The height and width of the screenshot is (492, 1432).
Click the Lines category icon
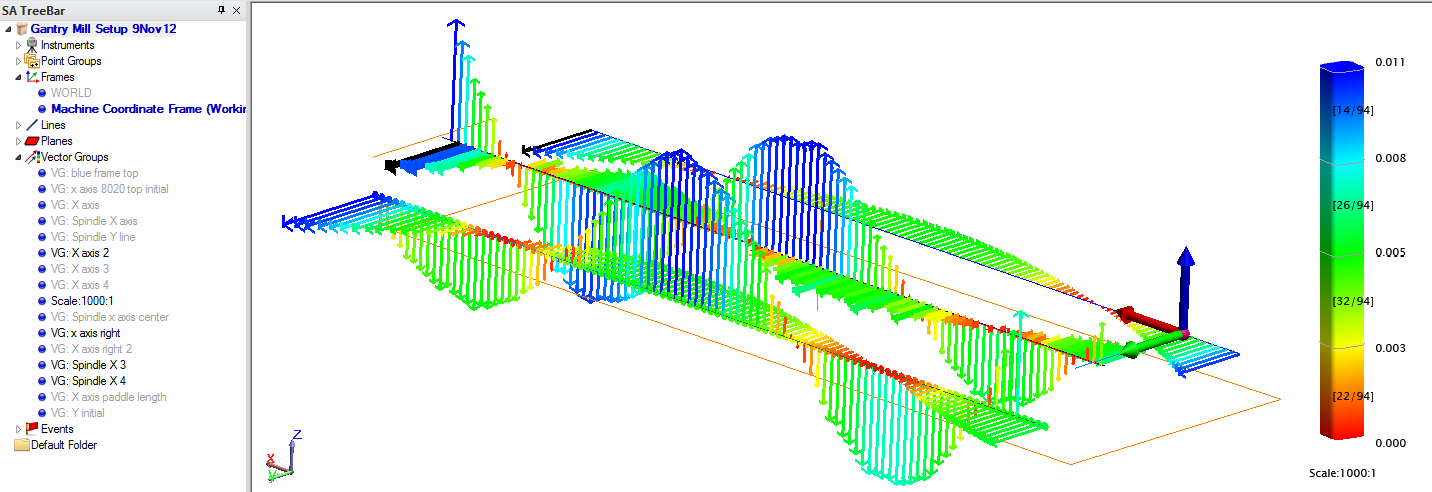coord(32,125)
